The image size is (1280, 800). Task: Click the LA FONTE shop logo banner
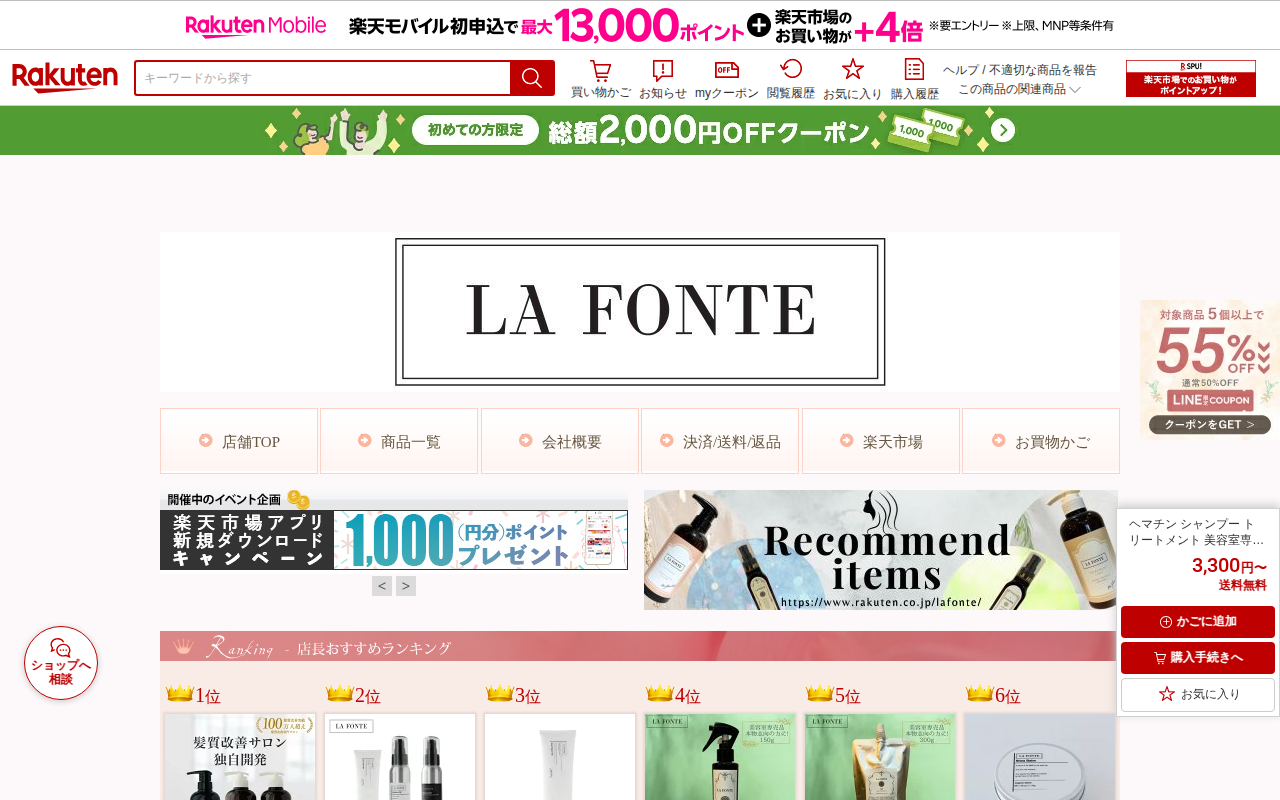point(640,311)
